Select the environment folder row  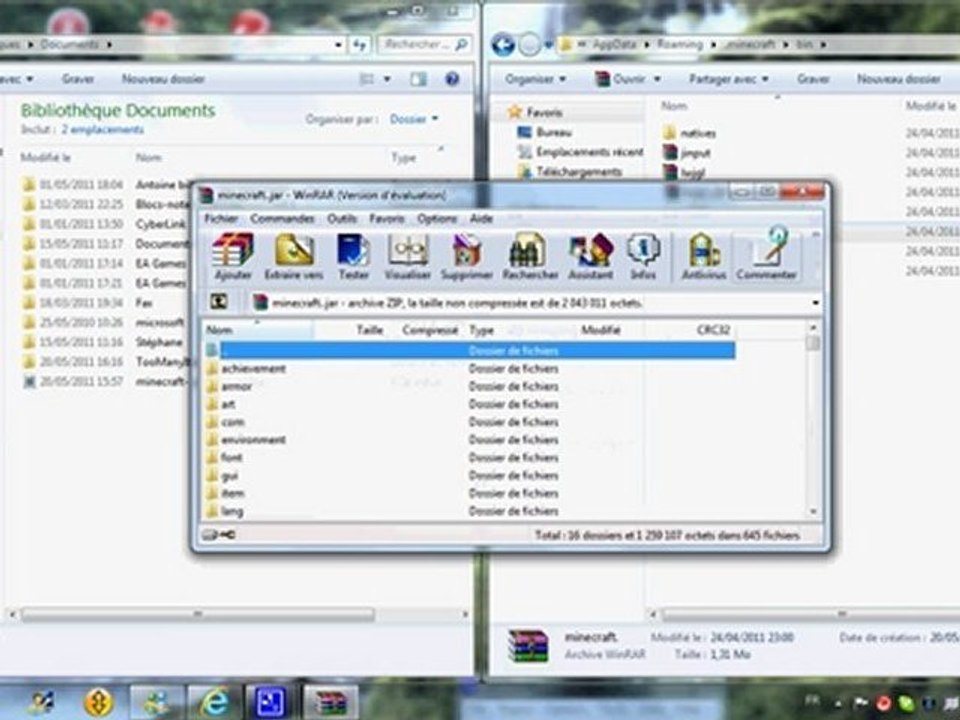click(x=253, y=440)
